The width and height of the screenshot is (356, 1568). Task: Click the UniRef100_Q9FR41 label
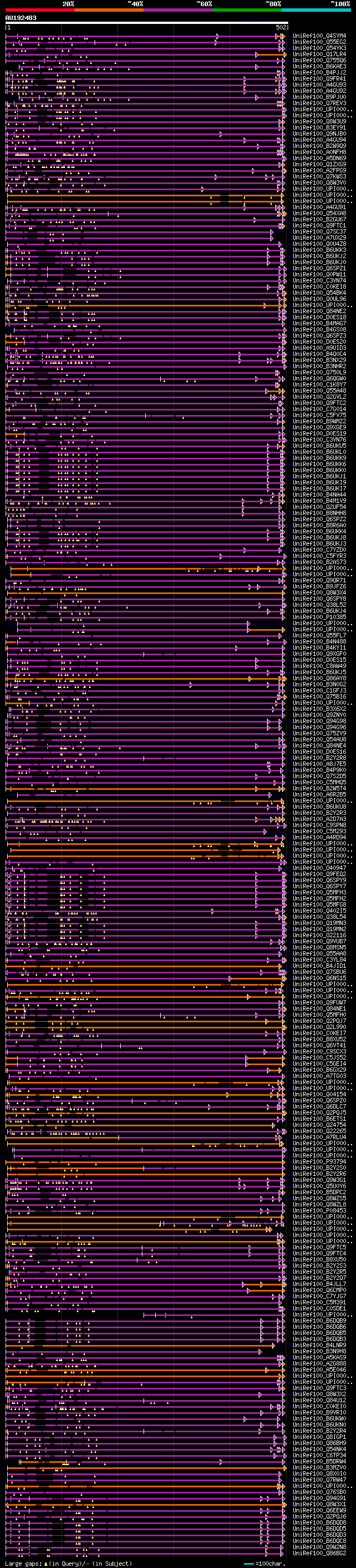coord(319,78)
